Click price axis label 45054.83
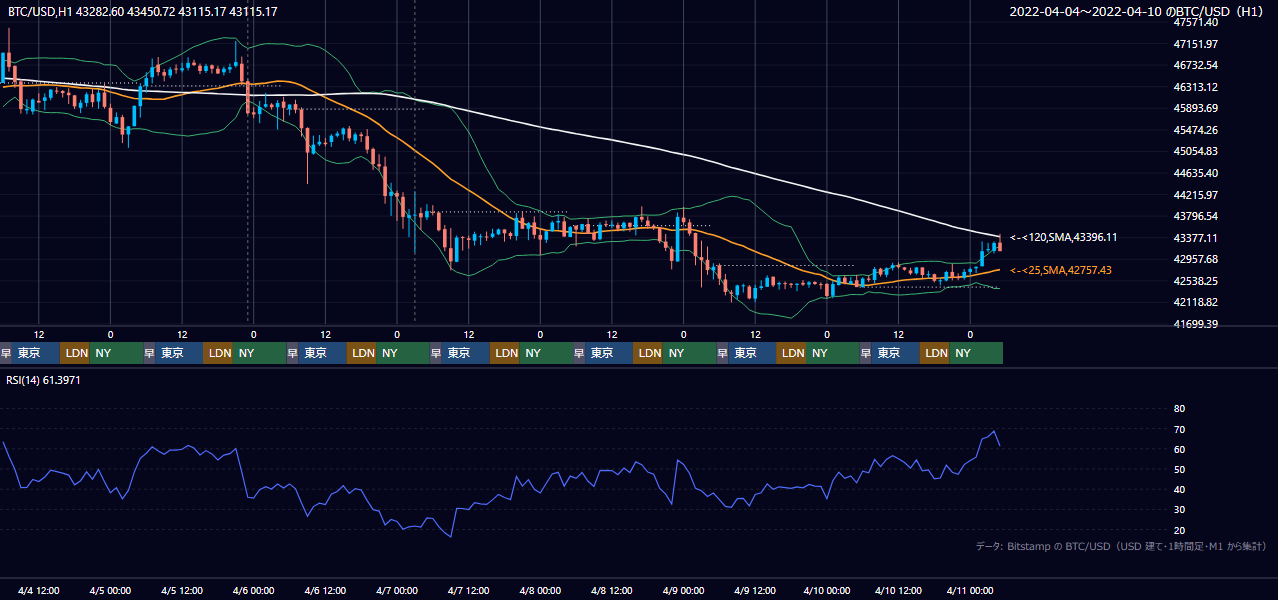The width and height of the screenshot is (1278, 600). pos(1196,151)
